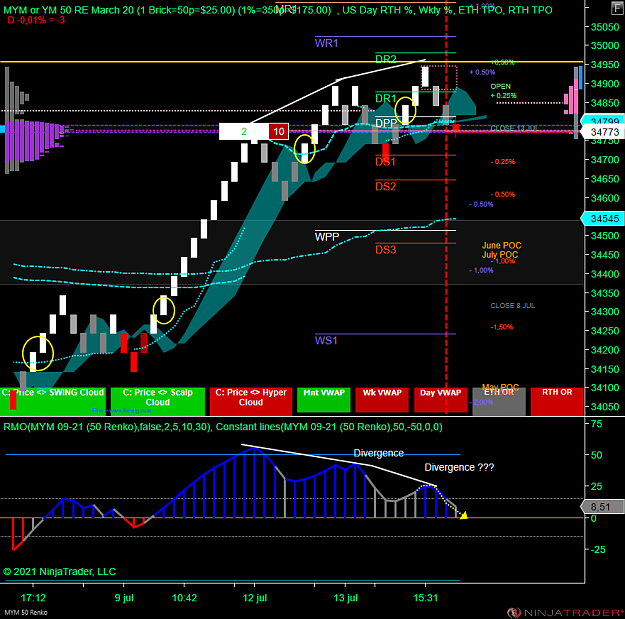This screenshot has height=619, width=625.
Task: Click the green '+ 0.25%' label
Action: (x=503, y=95)
